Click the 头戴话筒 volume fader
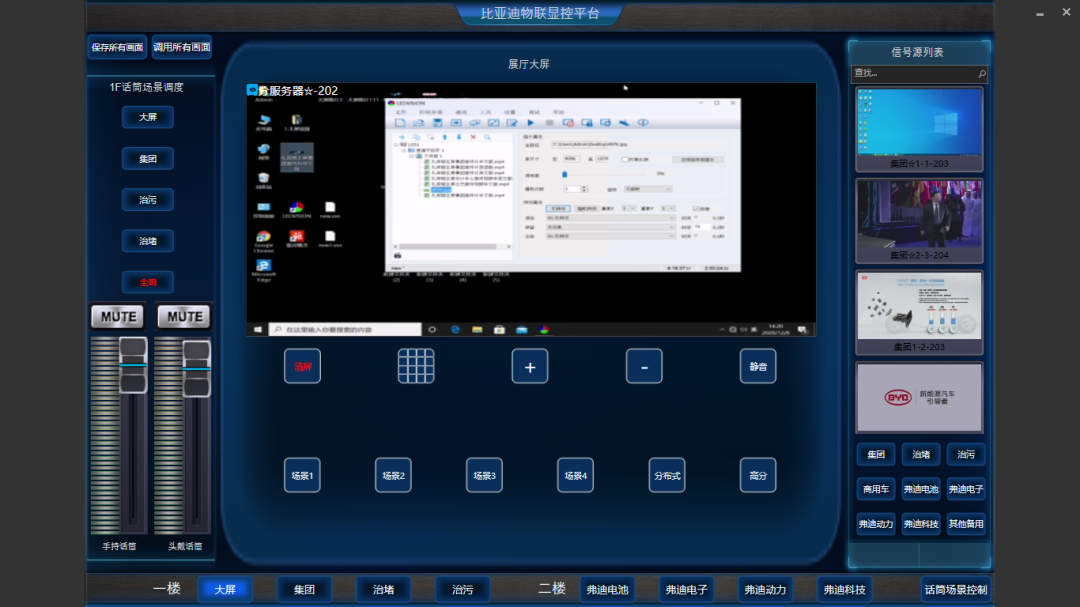This screenshot has width=1080, height=607. (196, 369)
